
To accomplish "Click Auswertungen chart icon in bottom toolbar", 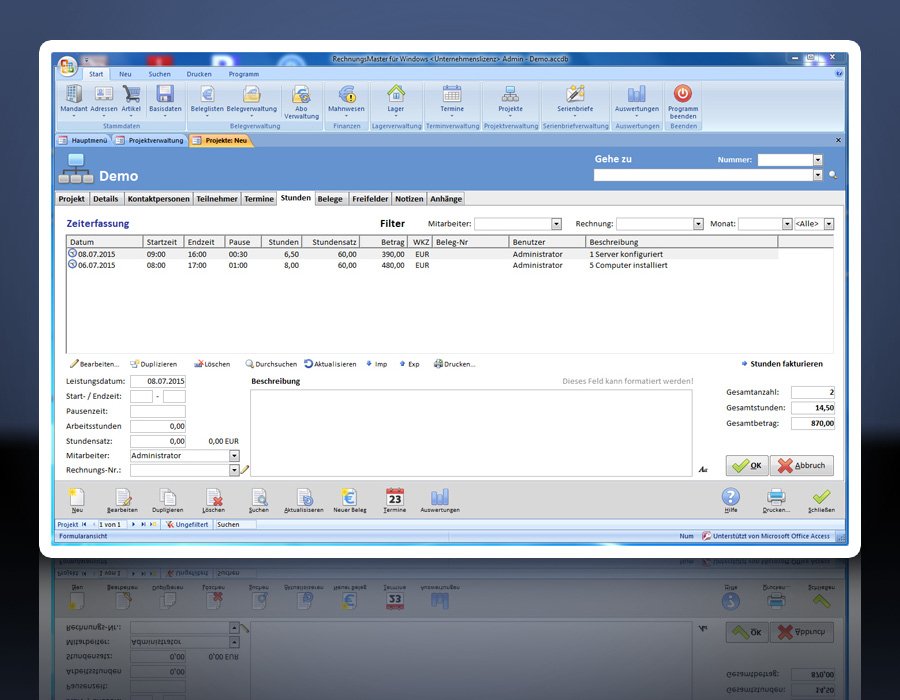I will click(440, 498).
